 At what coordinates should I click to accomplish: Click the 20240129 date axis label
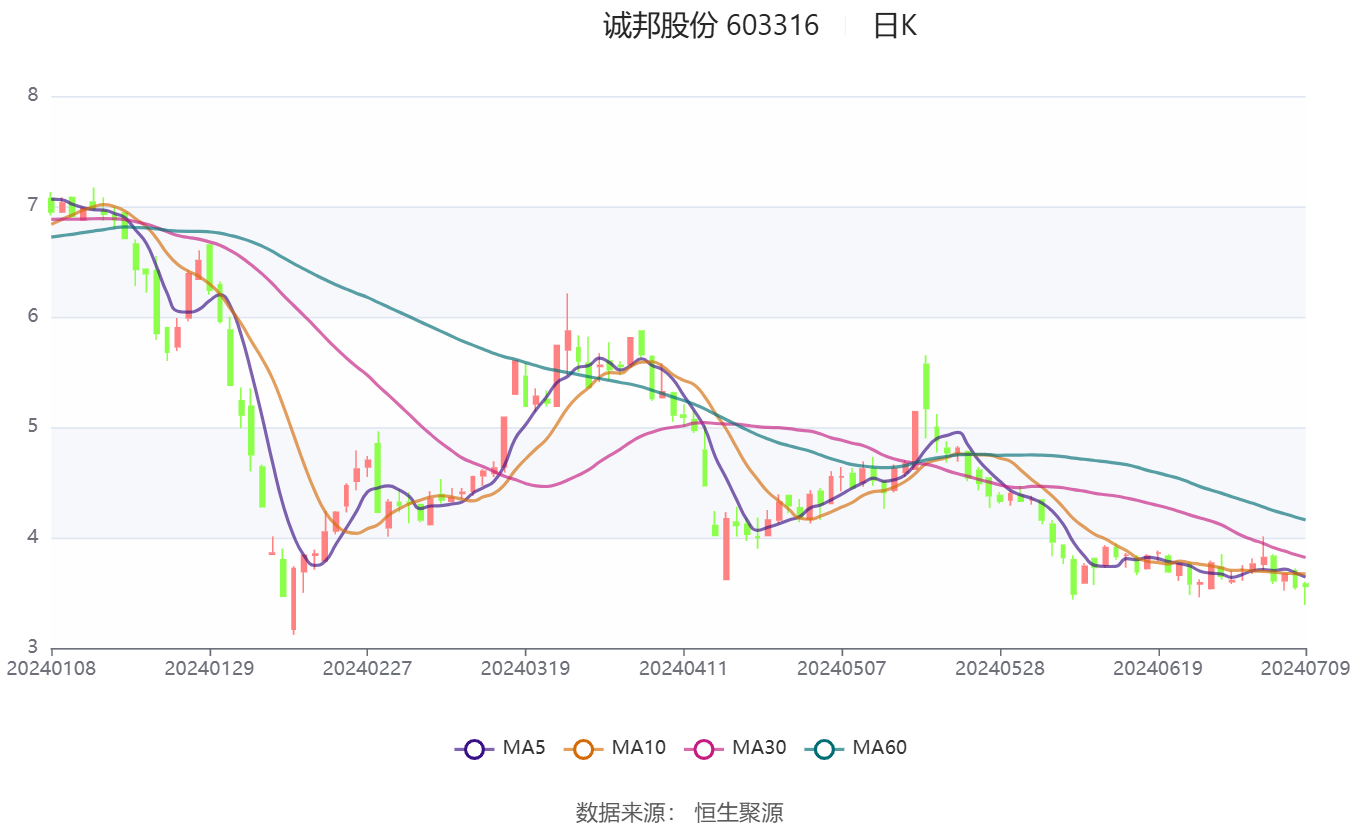[x=210, y=668]
